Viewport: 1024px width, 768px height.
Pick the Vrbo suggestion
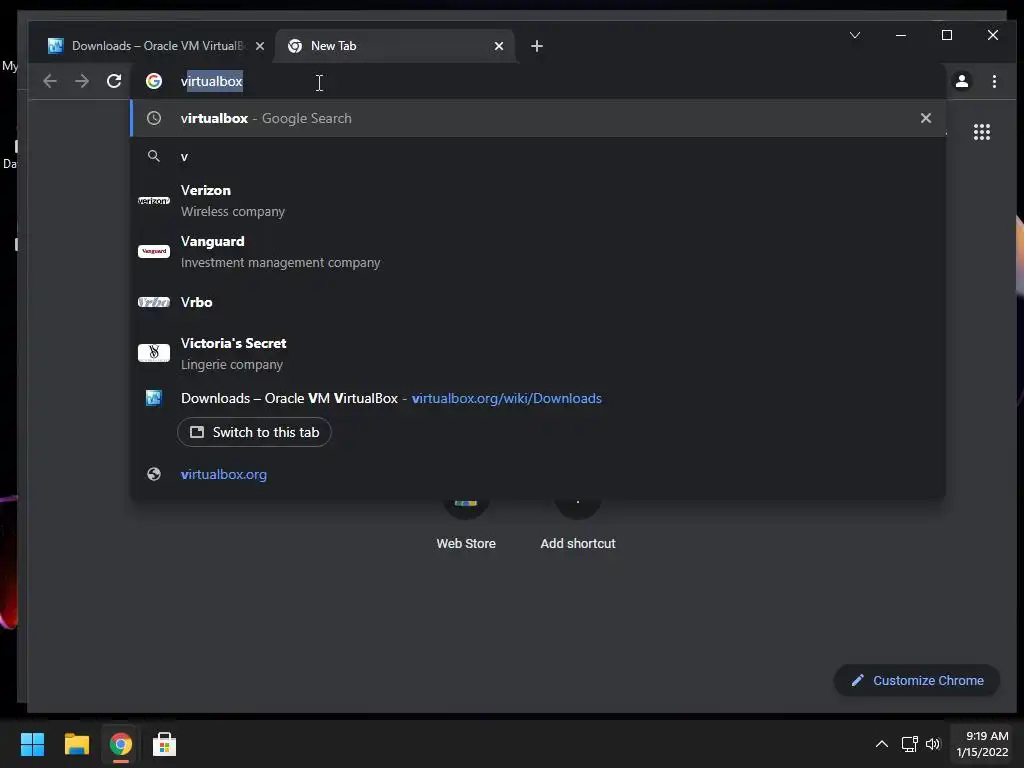pos(538,302)
